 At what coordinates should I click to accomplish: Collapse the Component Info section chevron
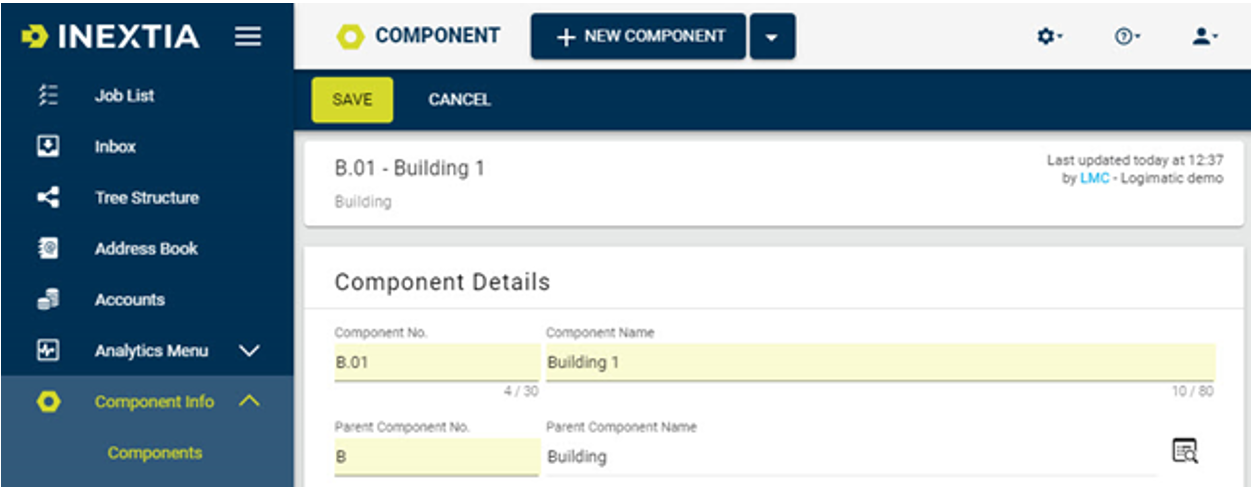tap(250, 402)
